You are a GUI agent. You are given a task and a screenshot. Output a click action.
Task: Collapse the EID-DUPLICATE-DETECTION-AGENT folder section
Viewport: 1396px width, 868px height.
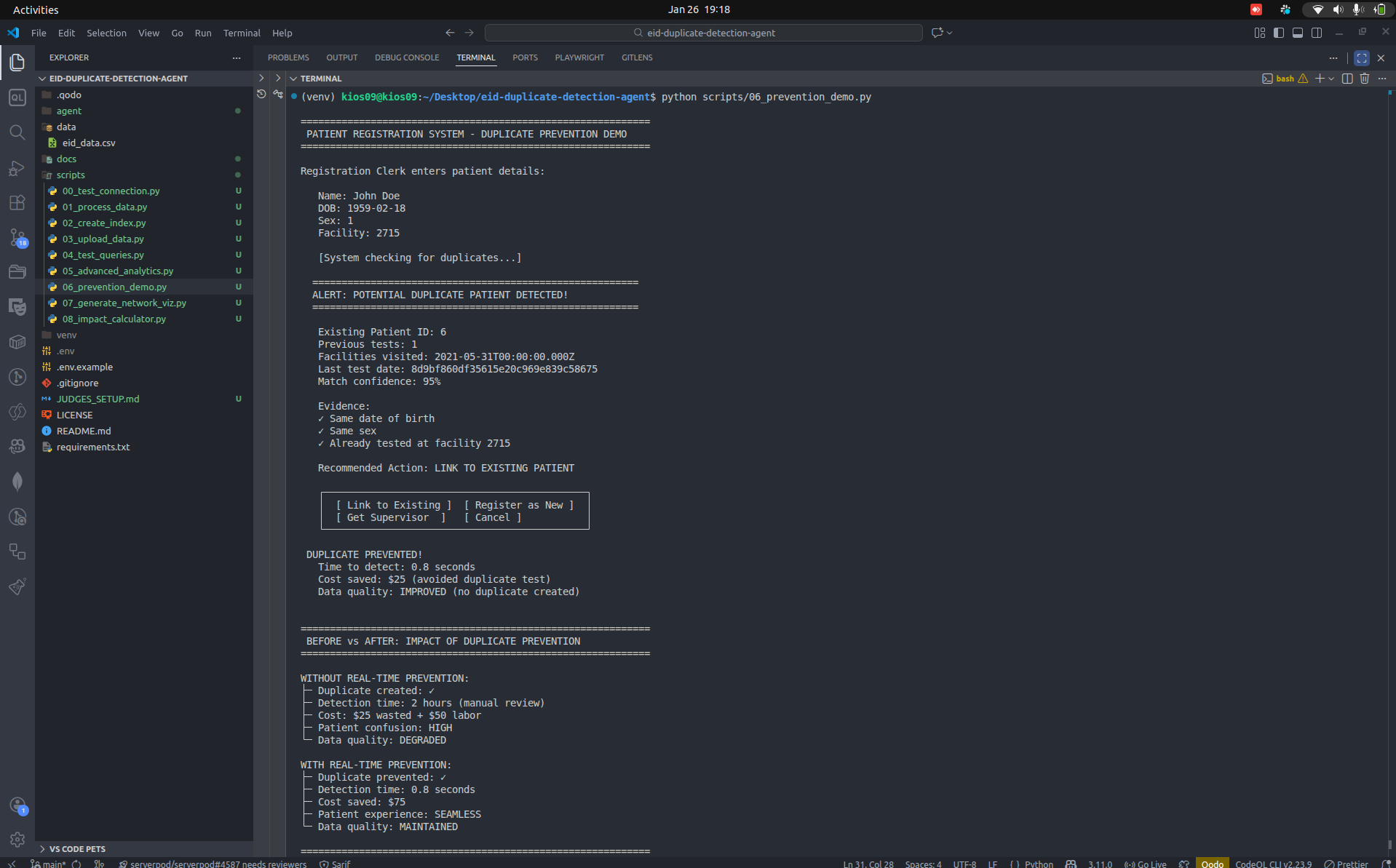118,79
